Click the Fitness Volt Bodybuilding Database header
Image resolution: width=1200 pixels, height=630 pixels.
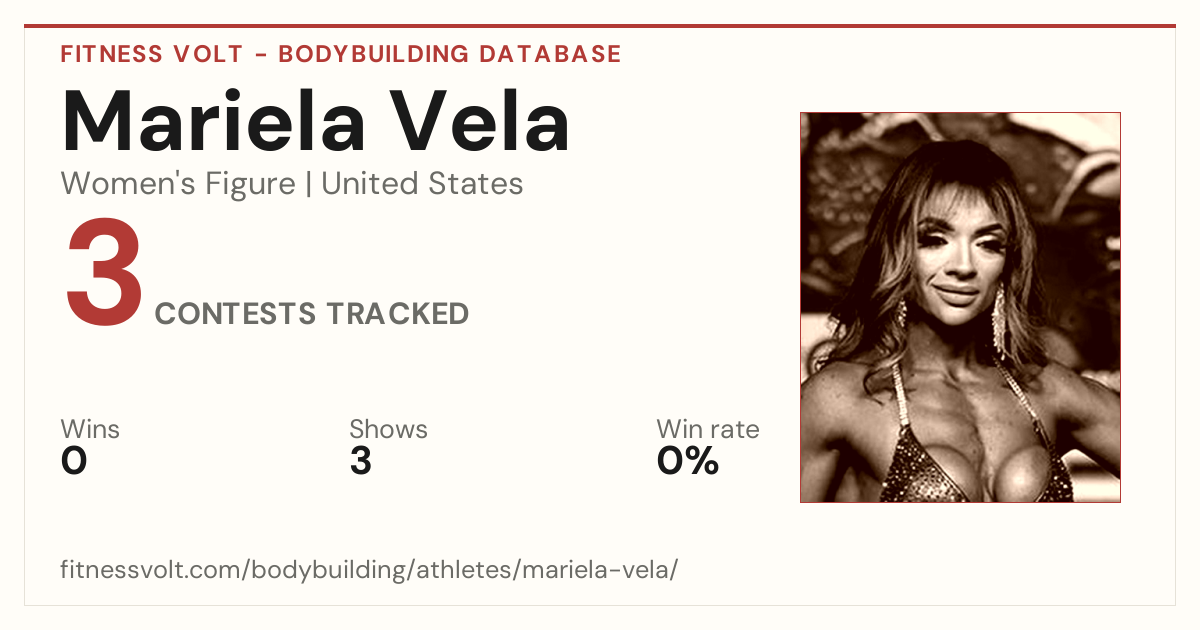341,54
